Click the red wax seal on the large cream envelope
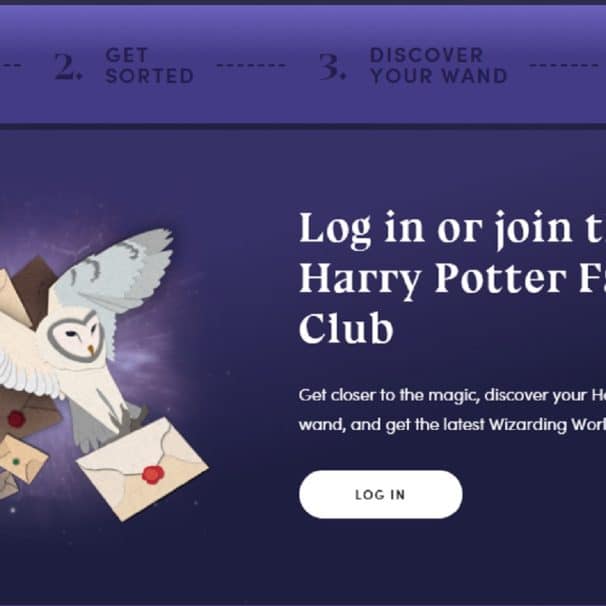 [x=153, y=475]
